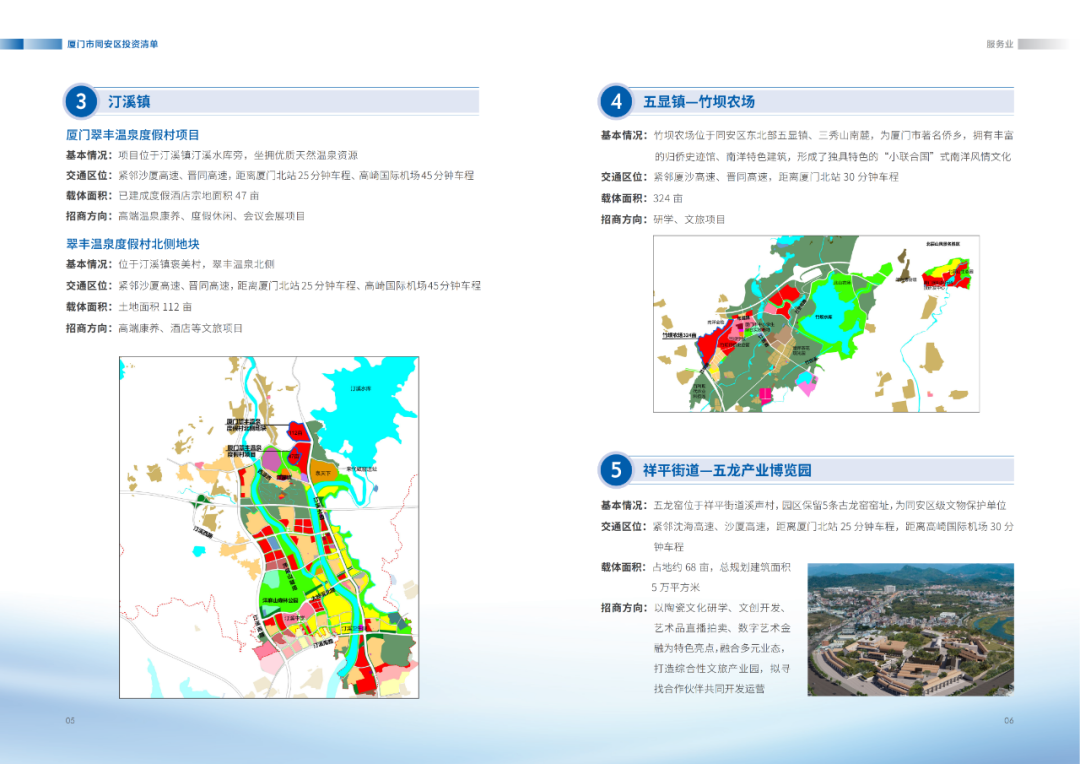This screenshot has height=764, width=1080.
Task: Click the blue bar beside 厦门市同安区投资清单
Action: [x=31, y=44]
